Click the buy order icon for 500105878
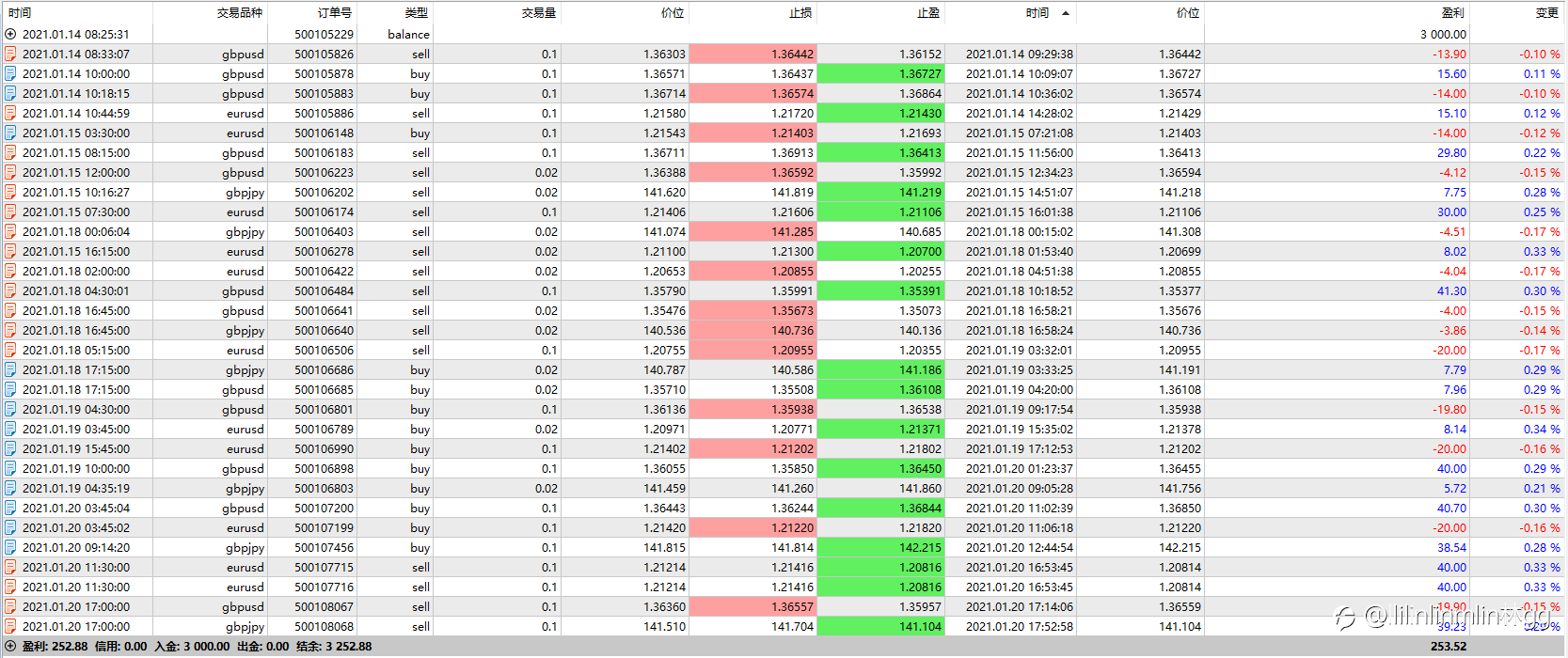1568x658 pixels. tap(10, 74)
